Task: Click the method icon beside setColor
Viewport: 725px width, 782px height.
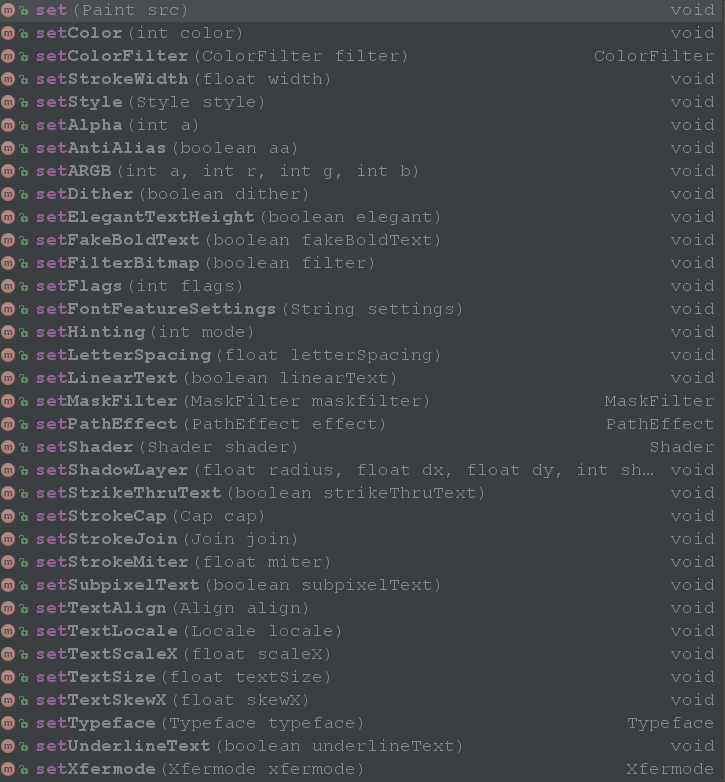Action: tap(7, 33)
